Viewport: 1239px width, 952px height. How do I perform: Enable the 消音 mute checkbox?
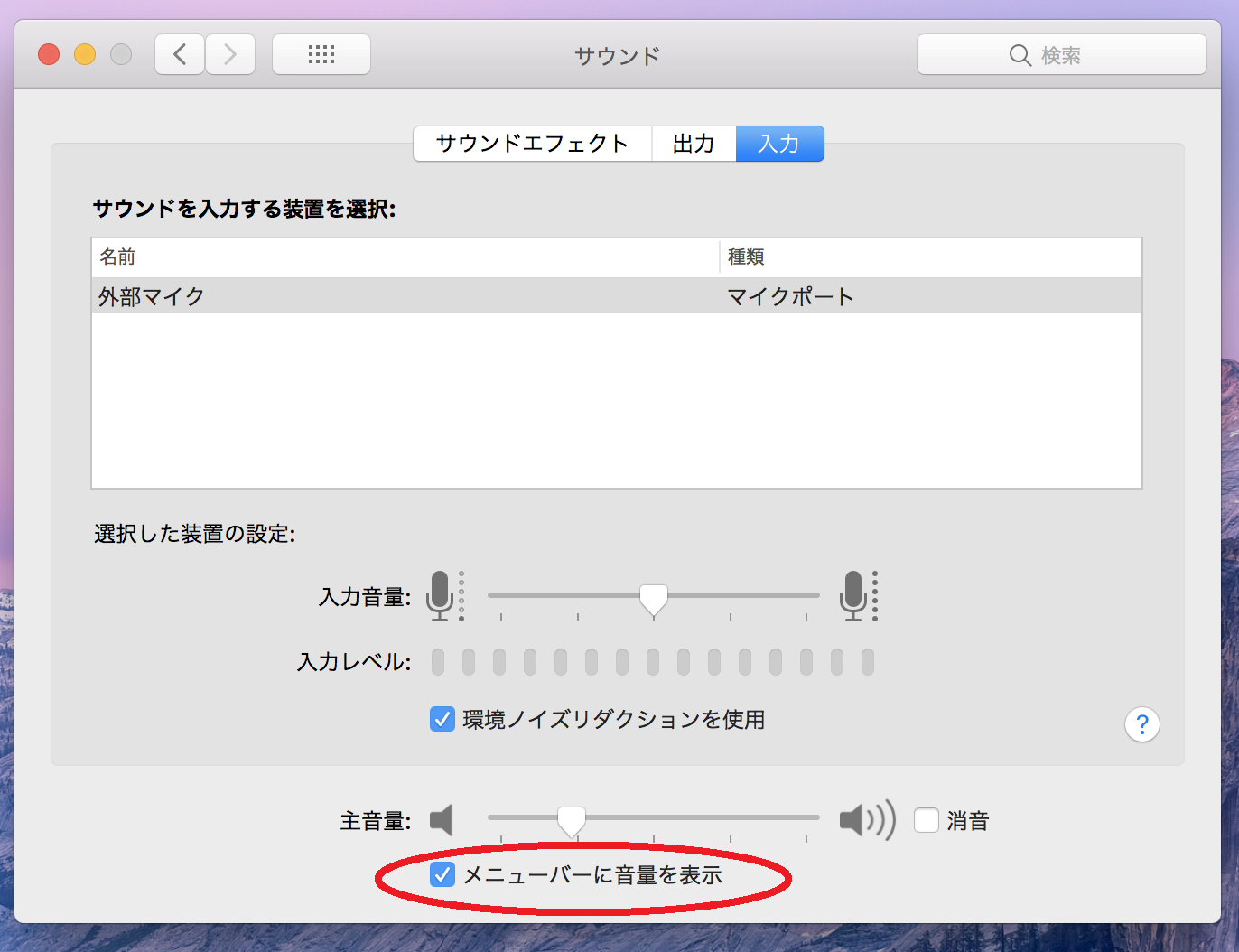point(927,820)
